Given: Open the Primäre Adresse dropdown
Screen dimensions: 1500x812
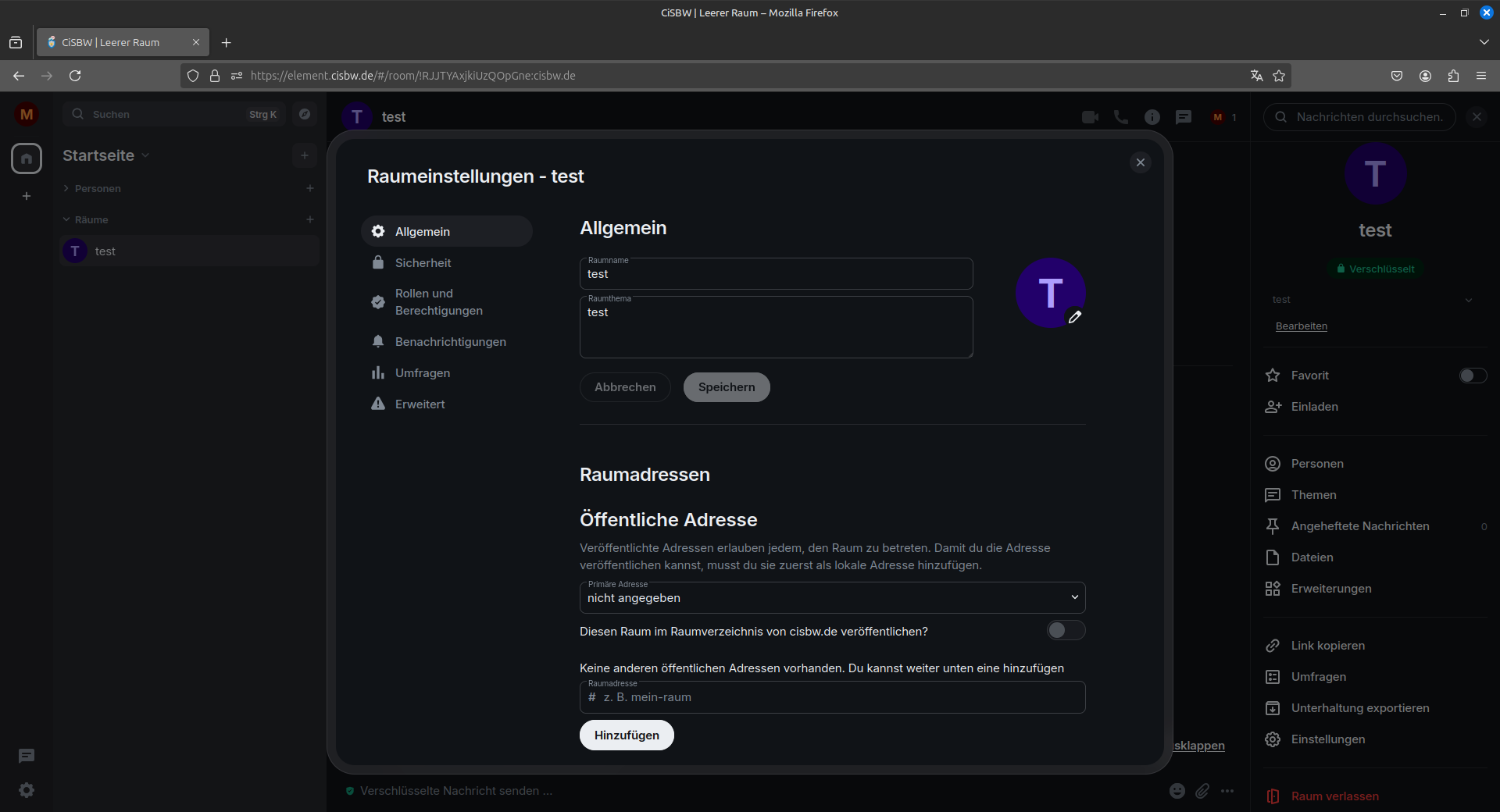Looking at the screenshot, I should [x=832, y=598].
